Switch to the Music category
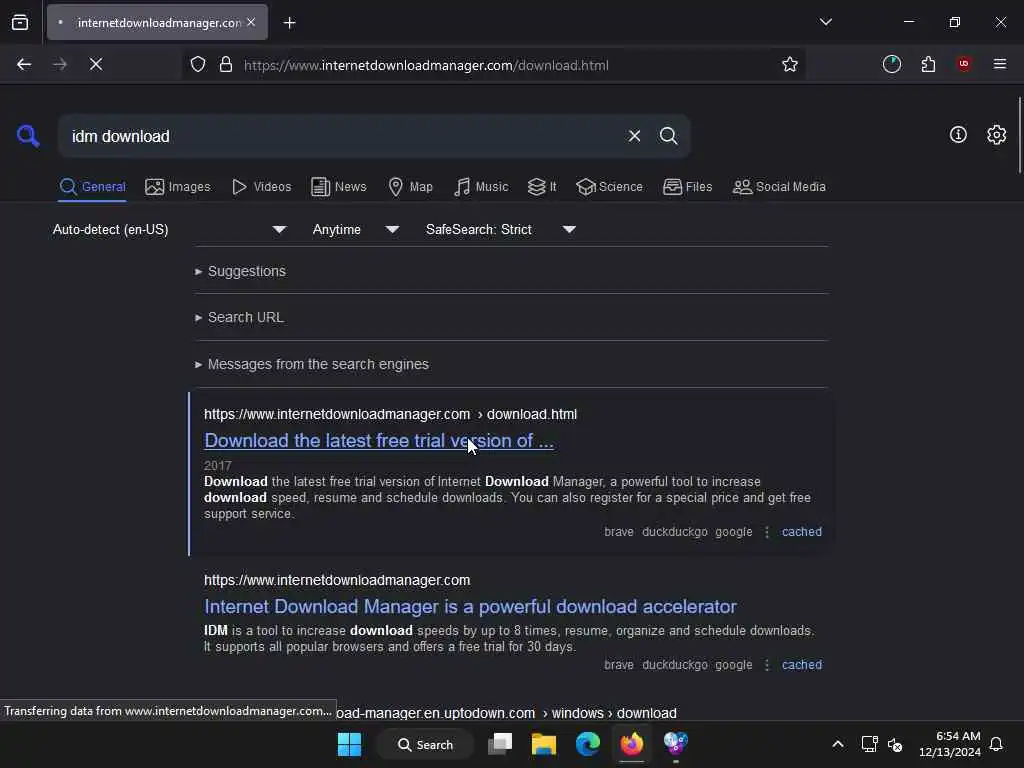The width and height of the screenshot is (1024, 768). coord(481,187)
